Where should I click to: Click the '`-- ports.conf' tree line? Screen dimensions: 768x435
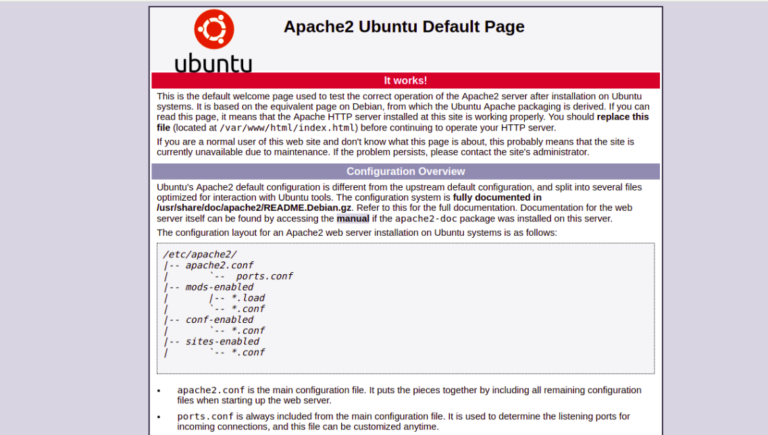point(251,276)
